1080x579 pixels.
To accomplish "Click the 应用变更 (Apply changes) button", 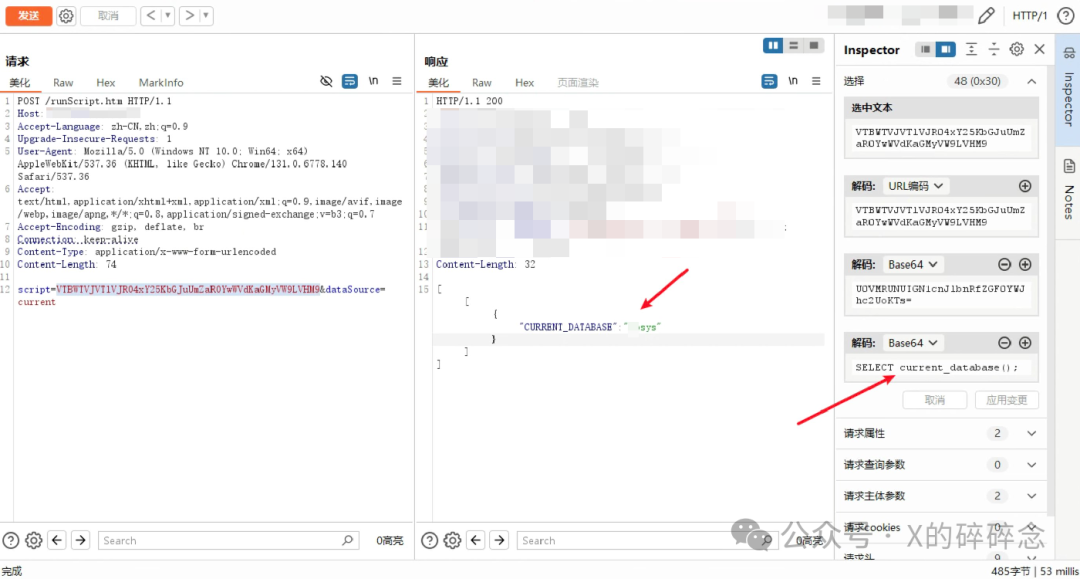I will (x=1006, y=400).
